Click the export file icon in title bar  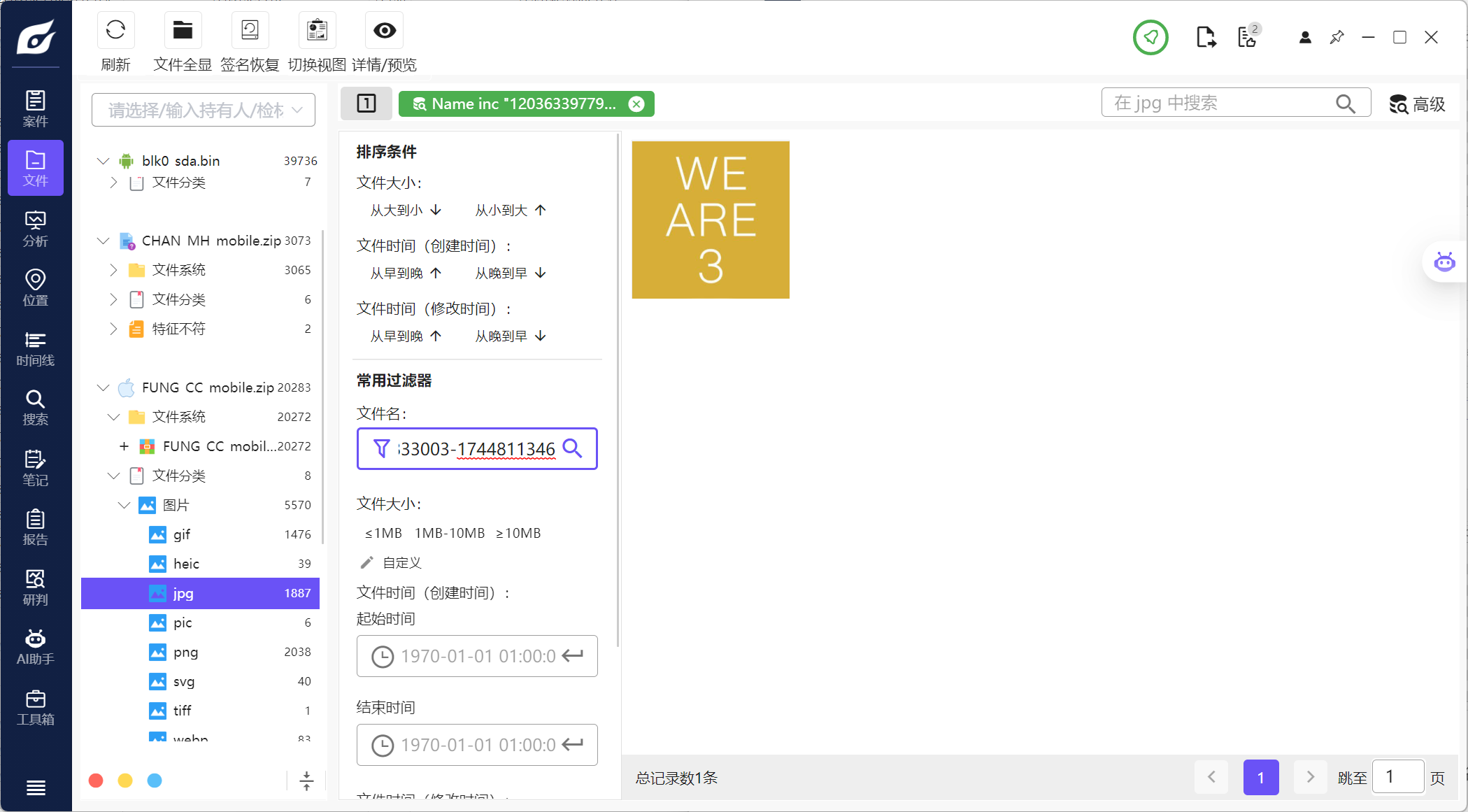pyautogui.click(x=1205, y=37)
